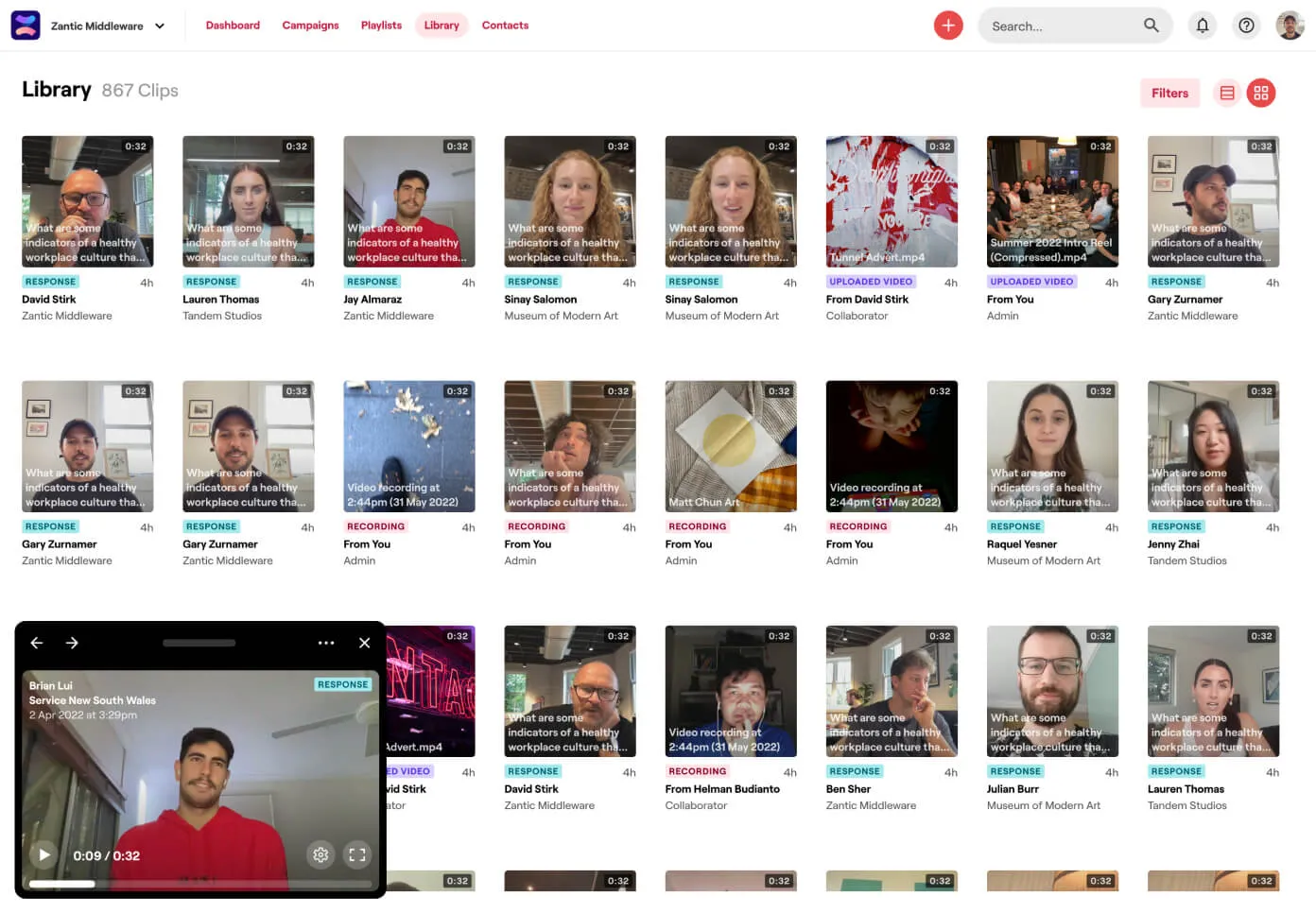Click the RESPONSE badge in player popup
Screen dimensions: 1316x913
pyautogui.click(x=342, y=684)
